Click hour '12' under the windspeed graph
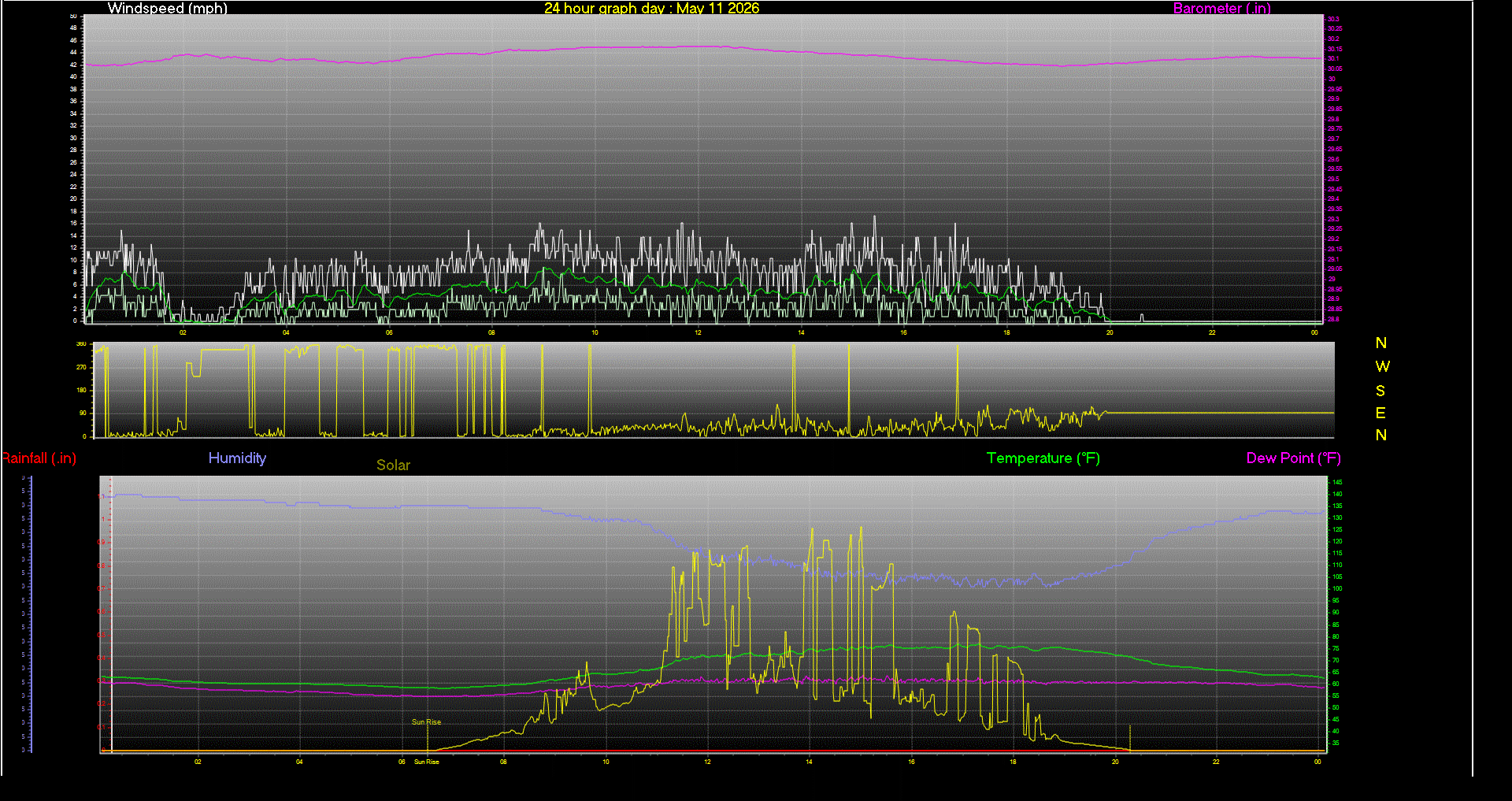This screenshot has height=801, width=1512. tap(698, 332)
